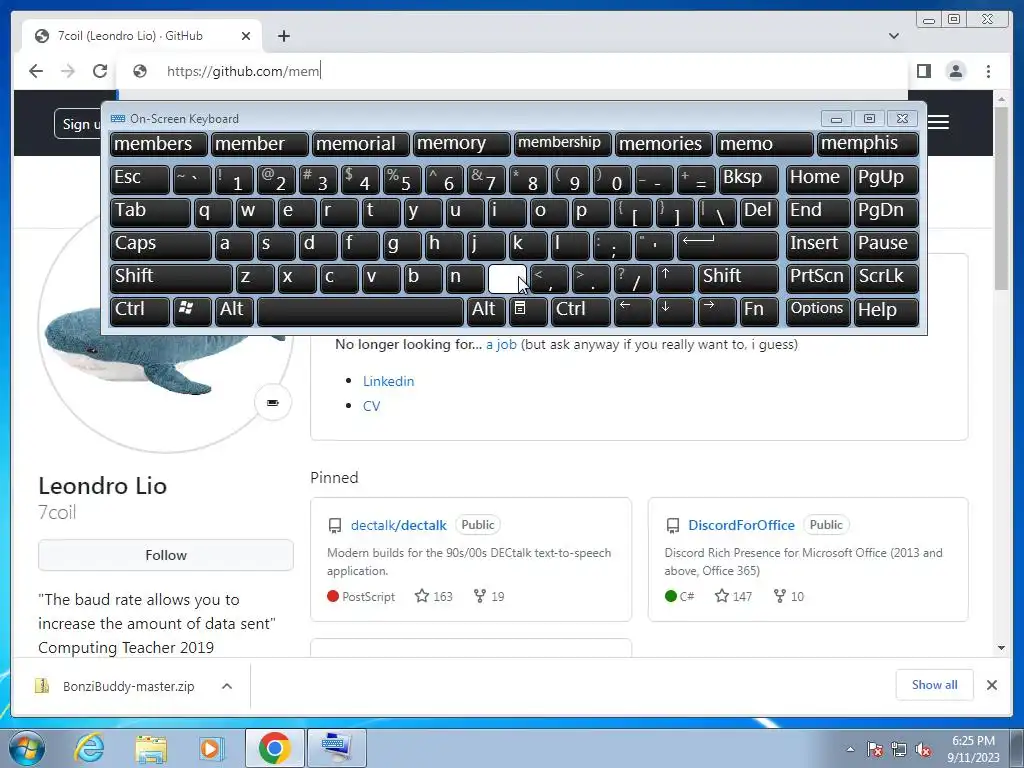
Task: Show all downloads
Action: point(935,685)
